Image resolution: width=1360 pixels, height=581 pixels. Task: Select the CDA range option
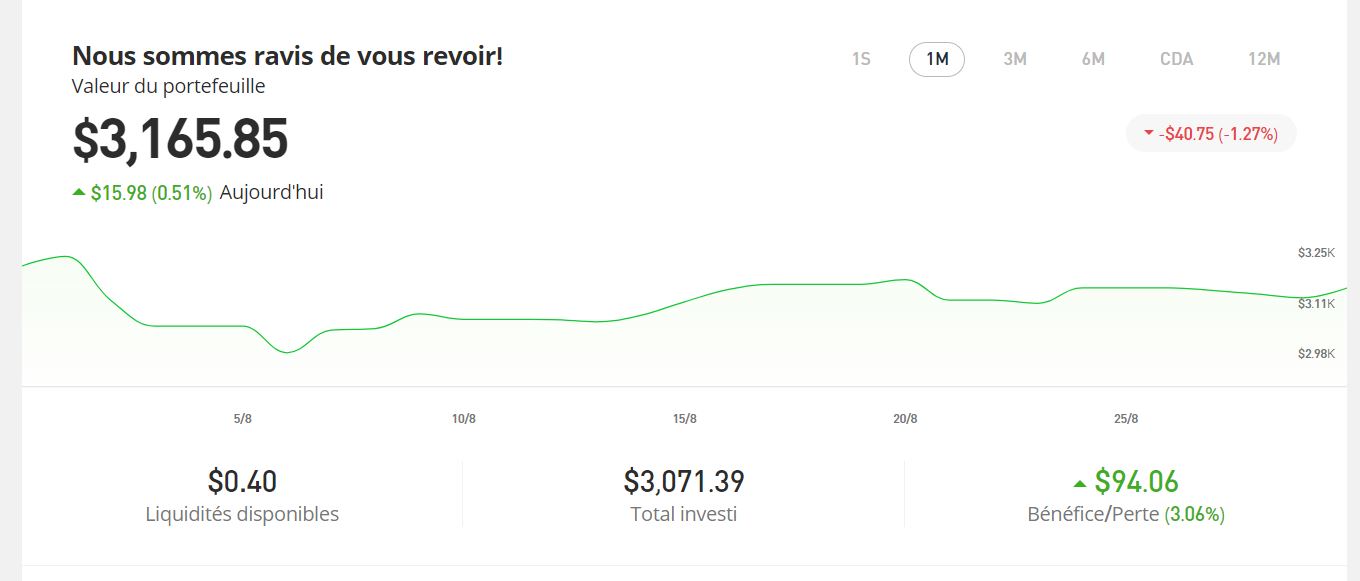(1177, 59)
